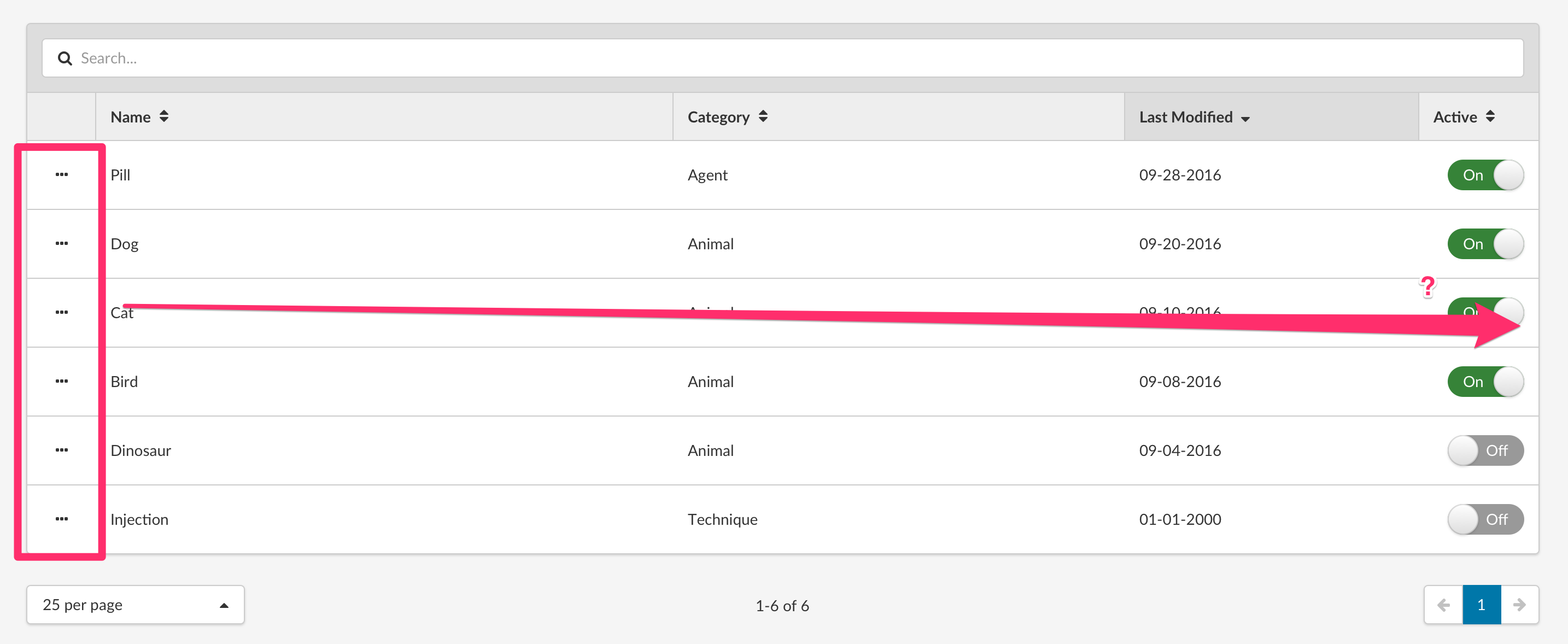The height and width of the screenshot is (644, 1568).
Task: Open the ellipsis menu for Injection row
Action: coord(61,519)
